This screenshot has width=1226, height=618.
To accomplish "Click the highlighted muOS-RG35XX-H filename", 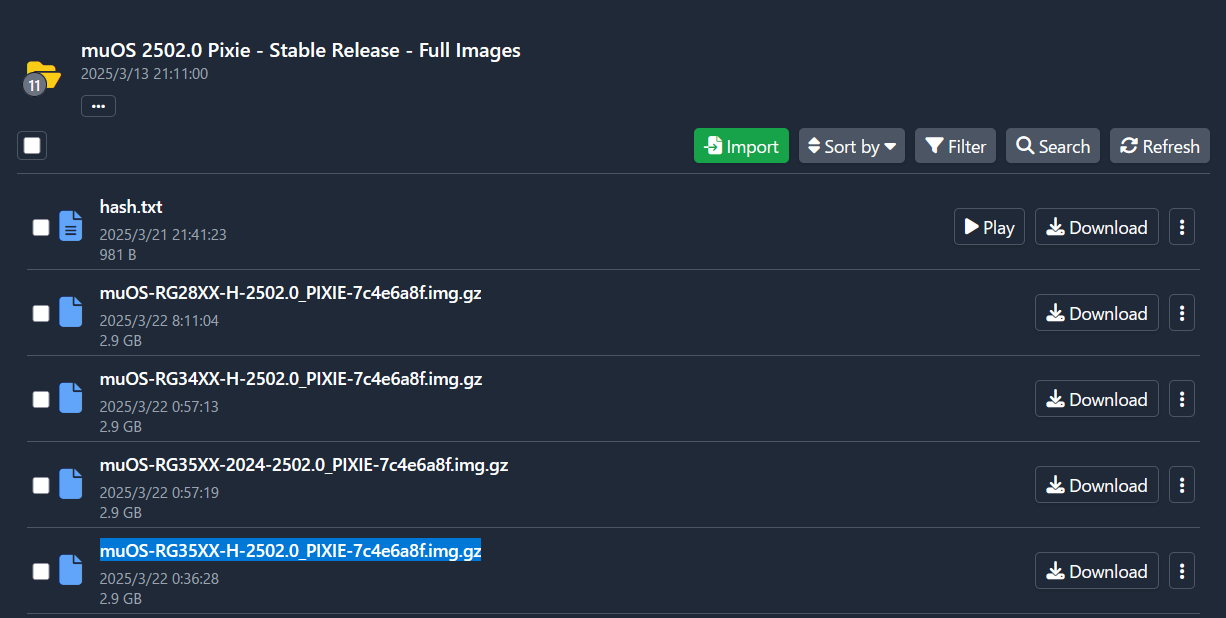I will click(290, 551).
